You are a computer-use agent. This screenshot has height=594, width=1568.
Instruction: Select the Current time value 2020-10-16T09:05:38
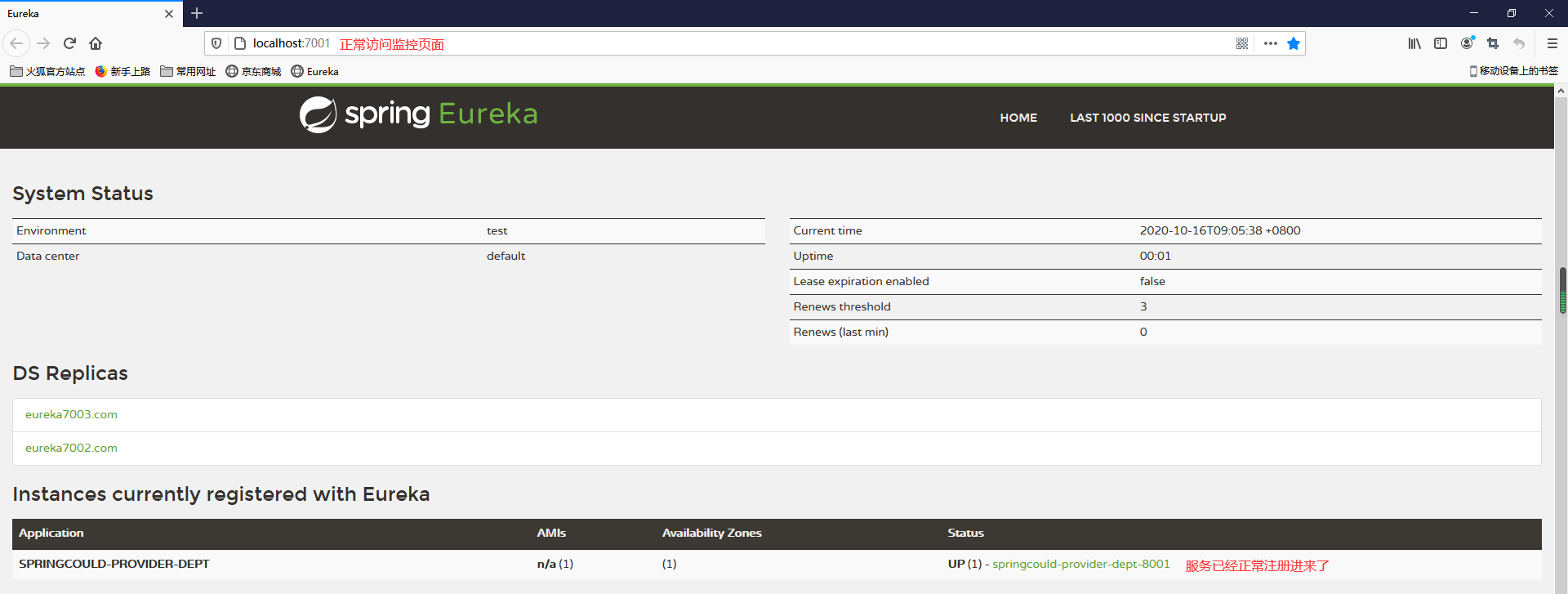[1220, 230]
